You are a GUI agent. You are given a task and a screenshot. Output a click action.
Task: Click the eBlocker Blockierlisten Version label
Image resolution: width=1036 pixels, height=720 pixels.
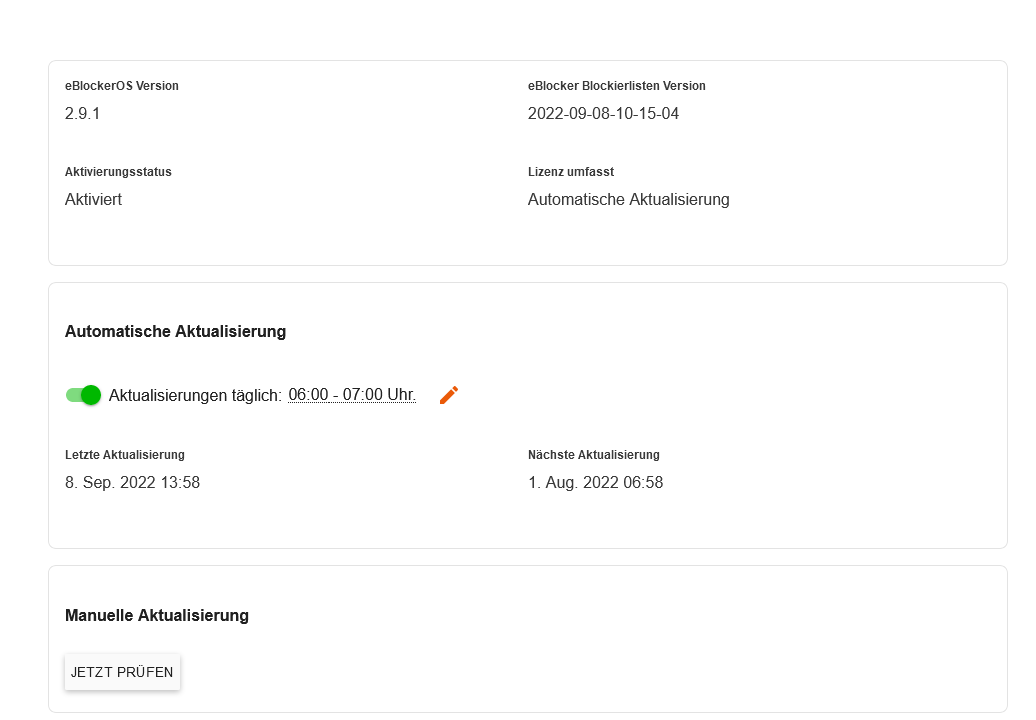pos(616,86)
